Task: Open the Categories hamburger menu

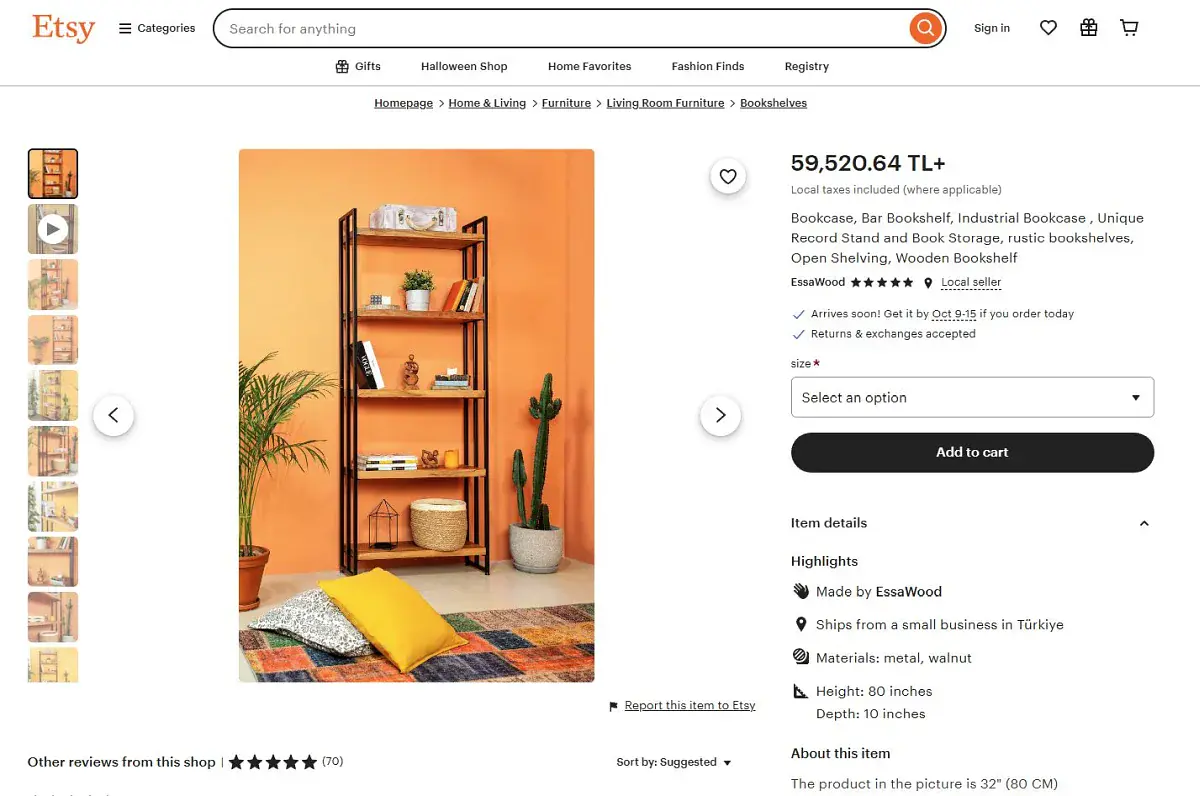Action: tap(157, 28)
